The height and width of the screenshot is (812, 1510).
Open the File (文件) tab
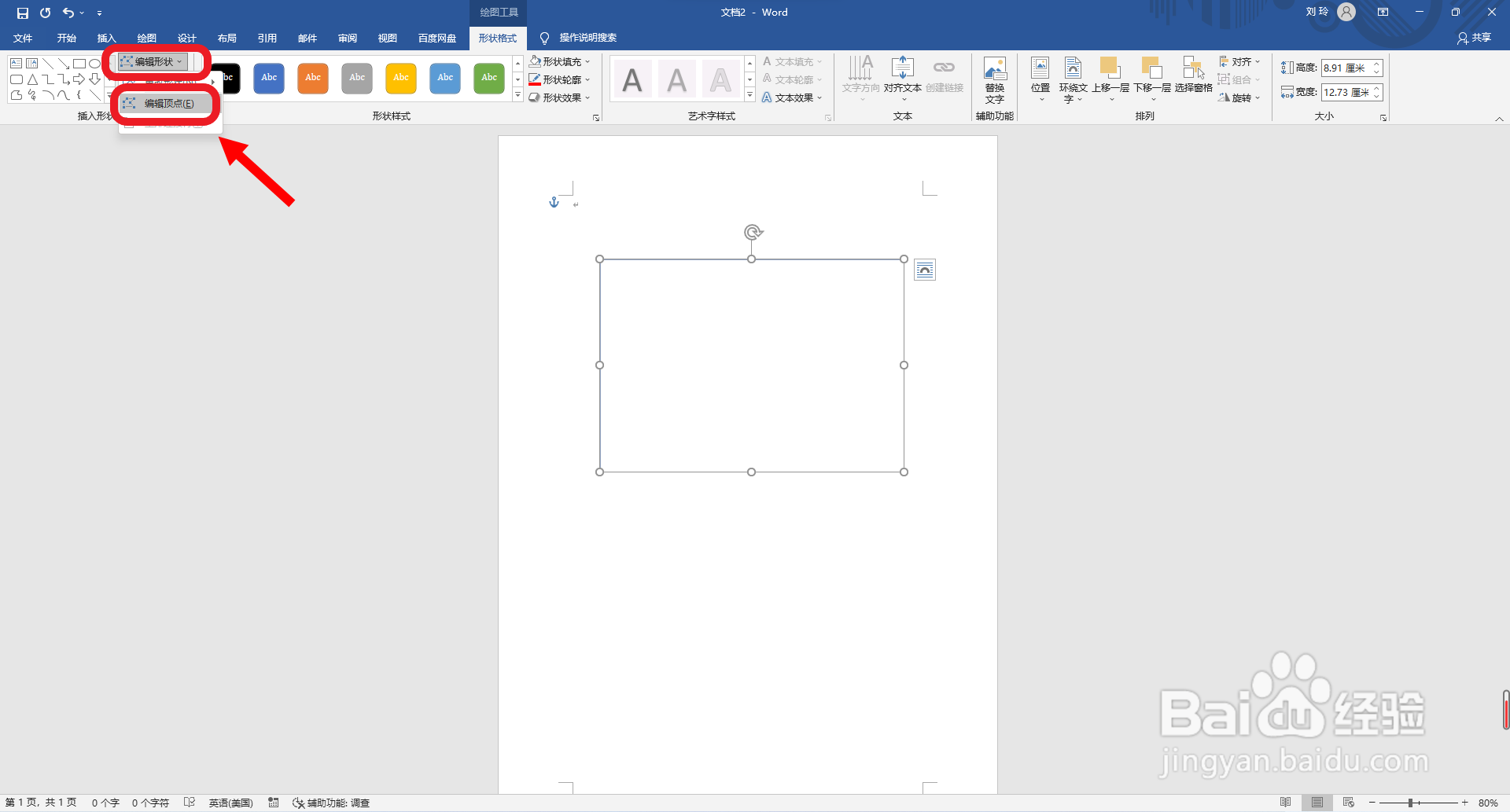pyautogui.click(x=24, y=38)
